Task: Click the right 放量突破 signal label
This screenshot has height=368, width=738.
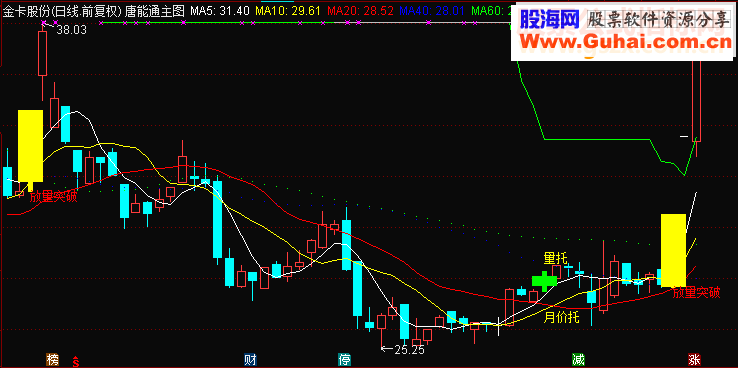Action: (x=696, y=293)
